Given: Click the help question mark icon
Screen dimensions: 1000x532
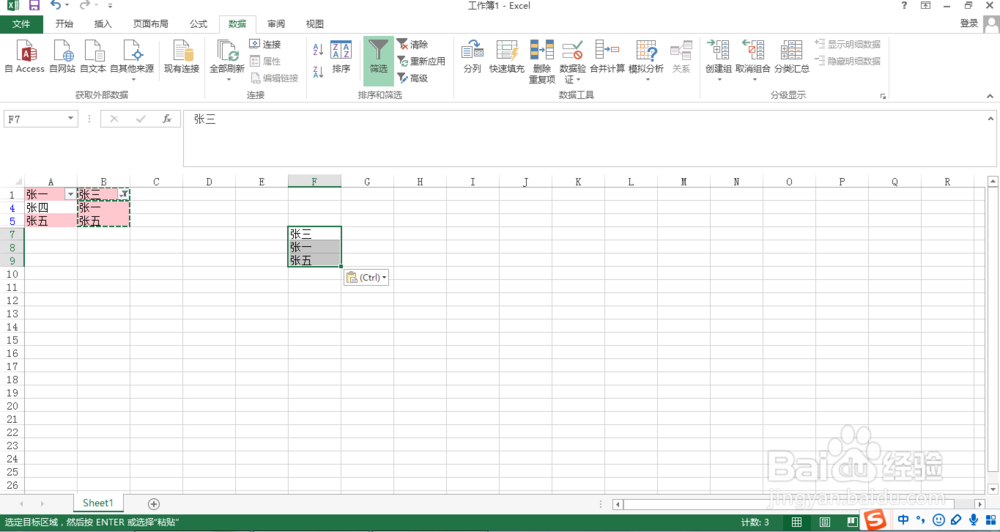Looking at the screenshot, I should click(x=904, y=6).
